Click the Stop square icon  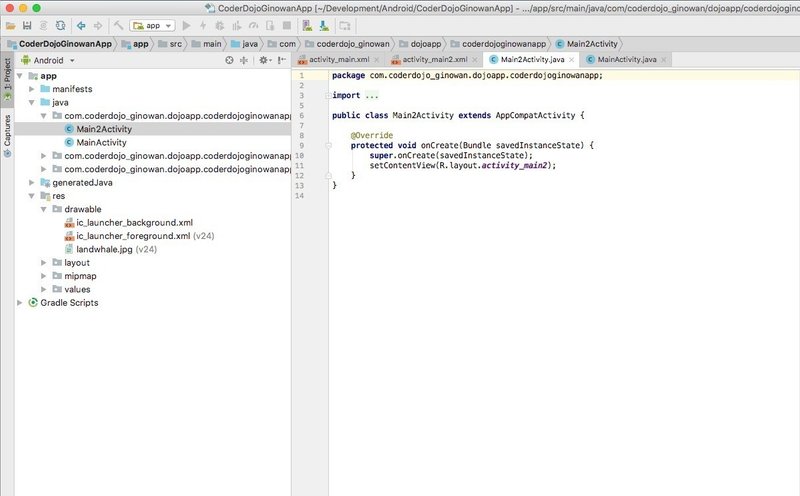pos(287,26)
